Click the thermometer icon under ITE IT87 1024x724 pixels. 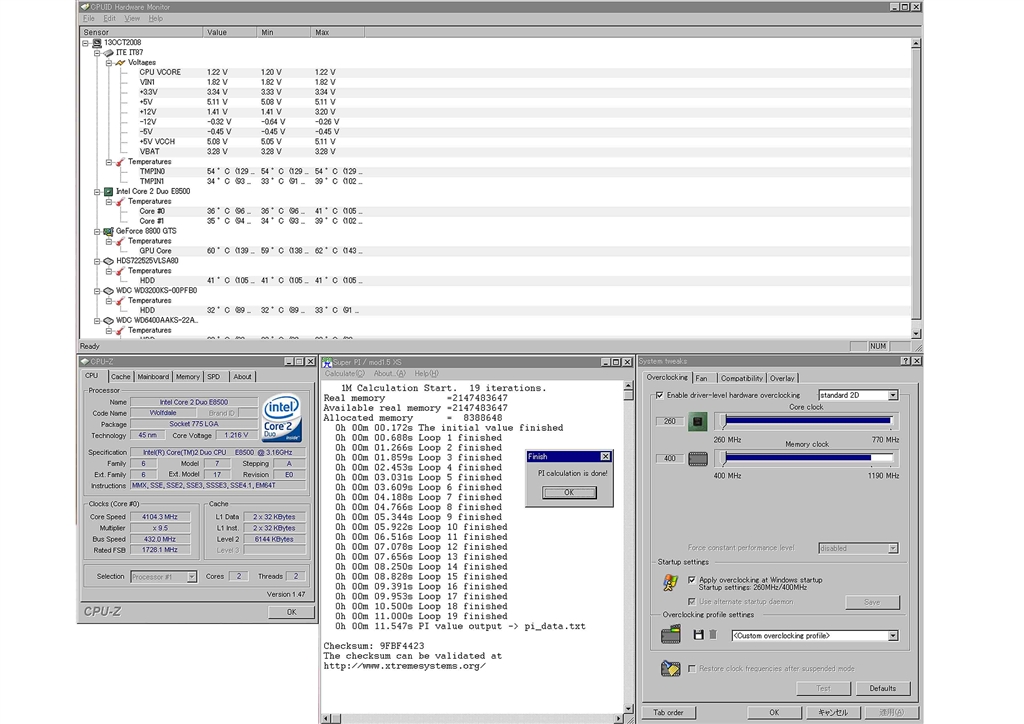click(x=120, y=162)
